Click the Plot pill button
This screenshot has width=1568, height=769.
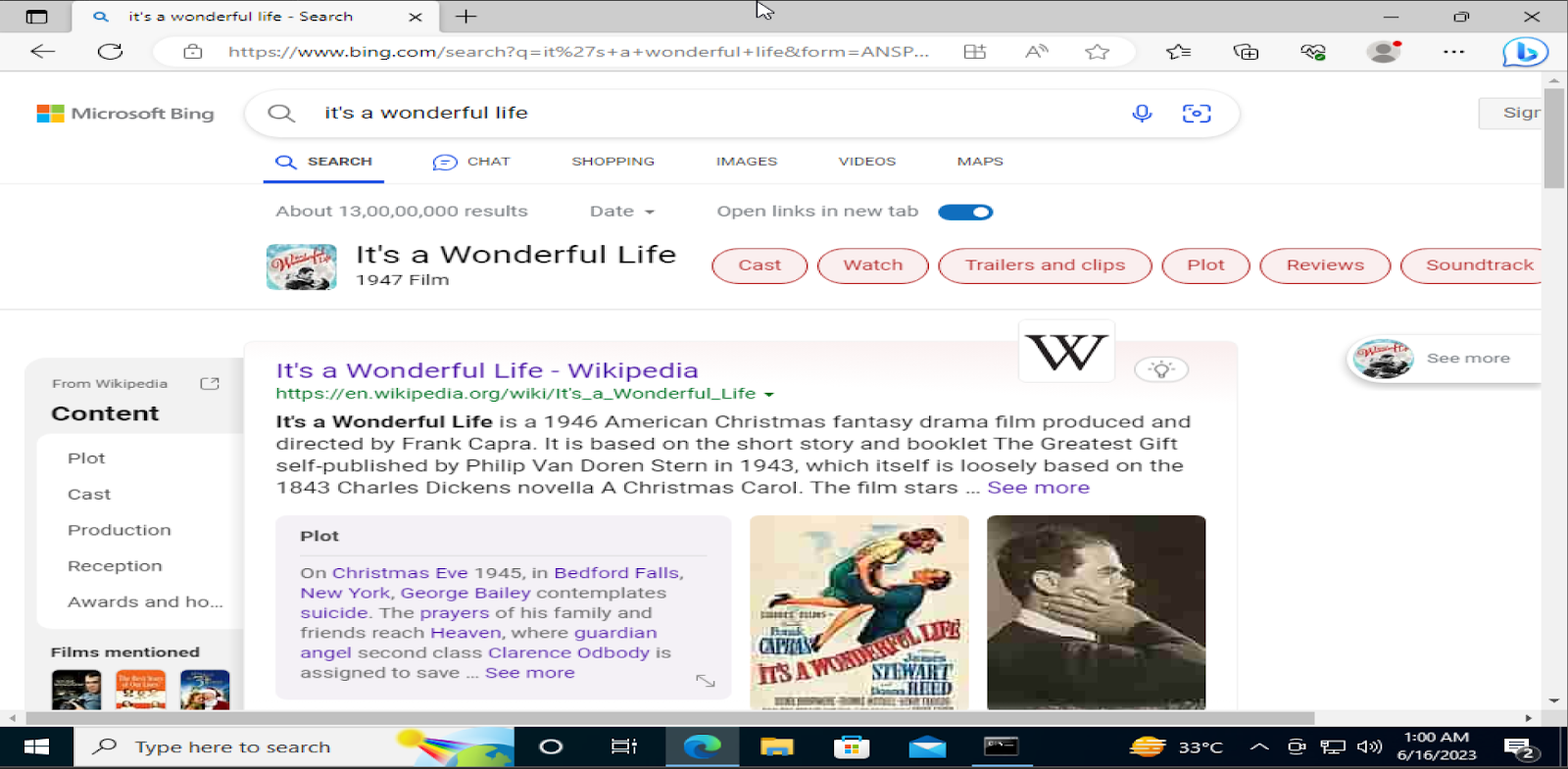pyautogui.click(x=1205, y=265)
